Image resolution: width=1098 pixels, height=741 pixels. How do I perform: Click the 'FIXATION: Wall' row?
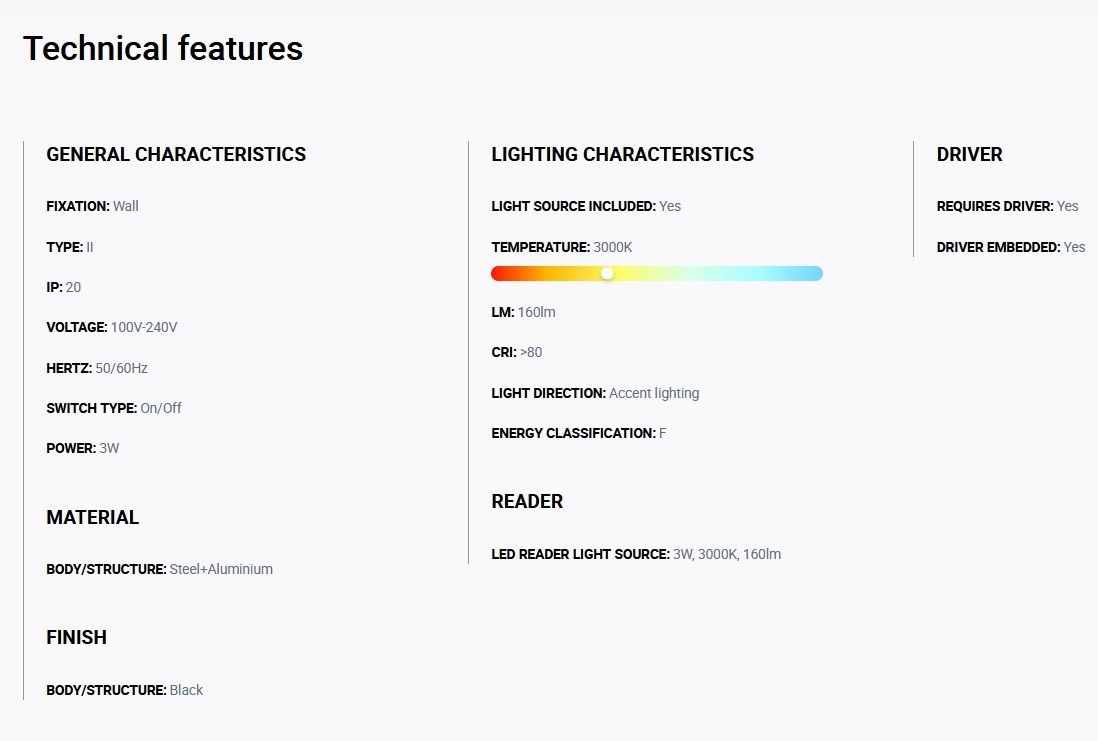pos(92,206)
